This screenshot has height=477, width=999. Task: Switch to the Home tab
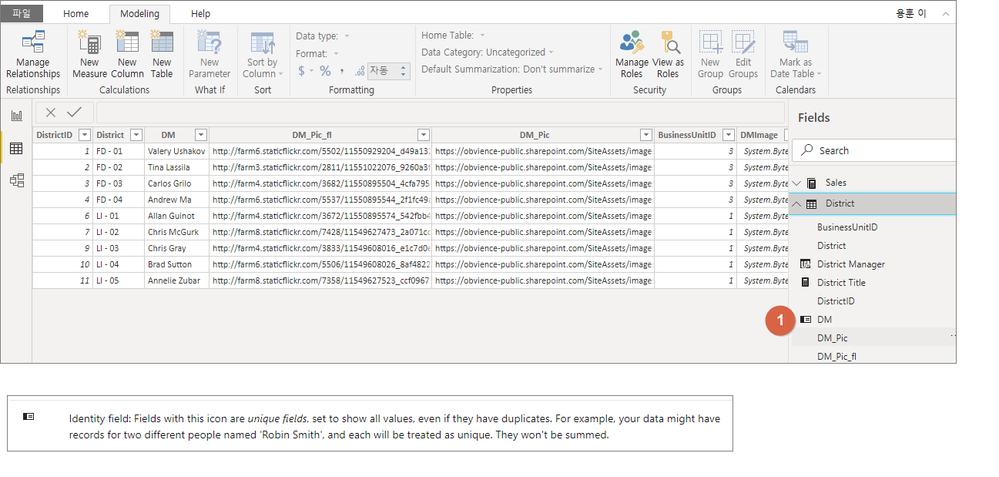tap(76, 13)
